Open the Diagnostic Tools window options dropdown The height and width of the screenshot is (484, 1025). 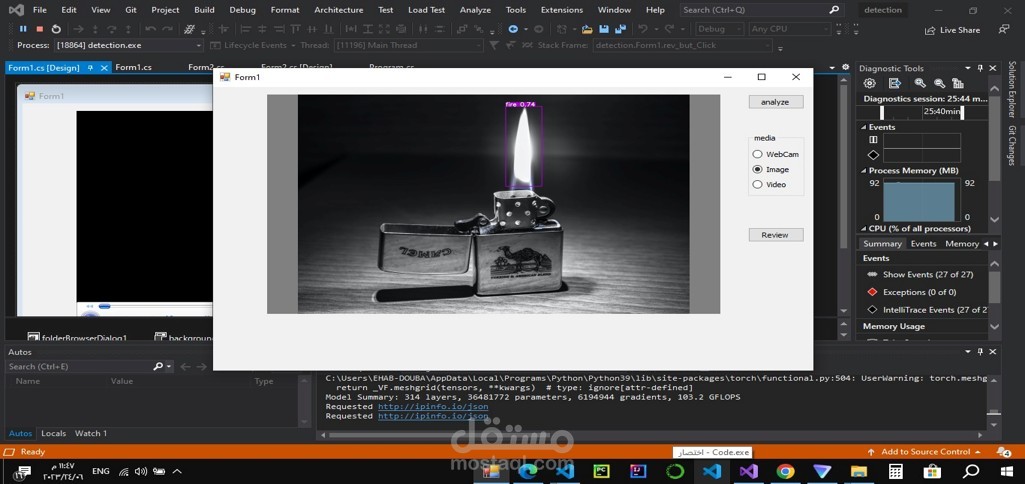click(967, 68)
